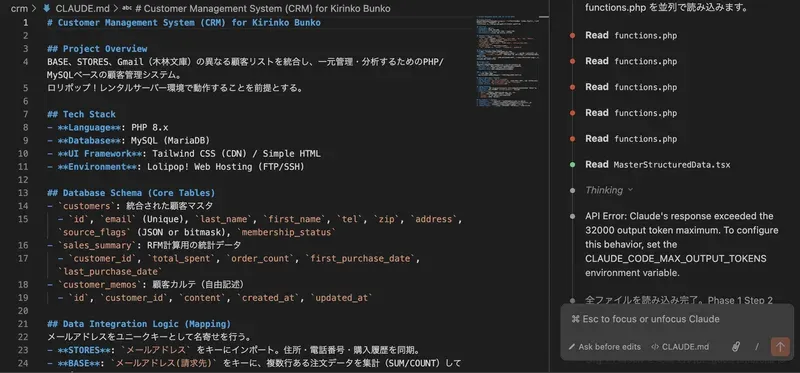800x373 pixels.
Task: Click the pencil icon beside Ask before edits
Action: point(572,347)
